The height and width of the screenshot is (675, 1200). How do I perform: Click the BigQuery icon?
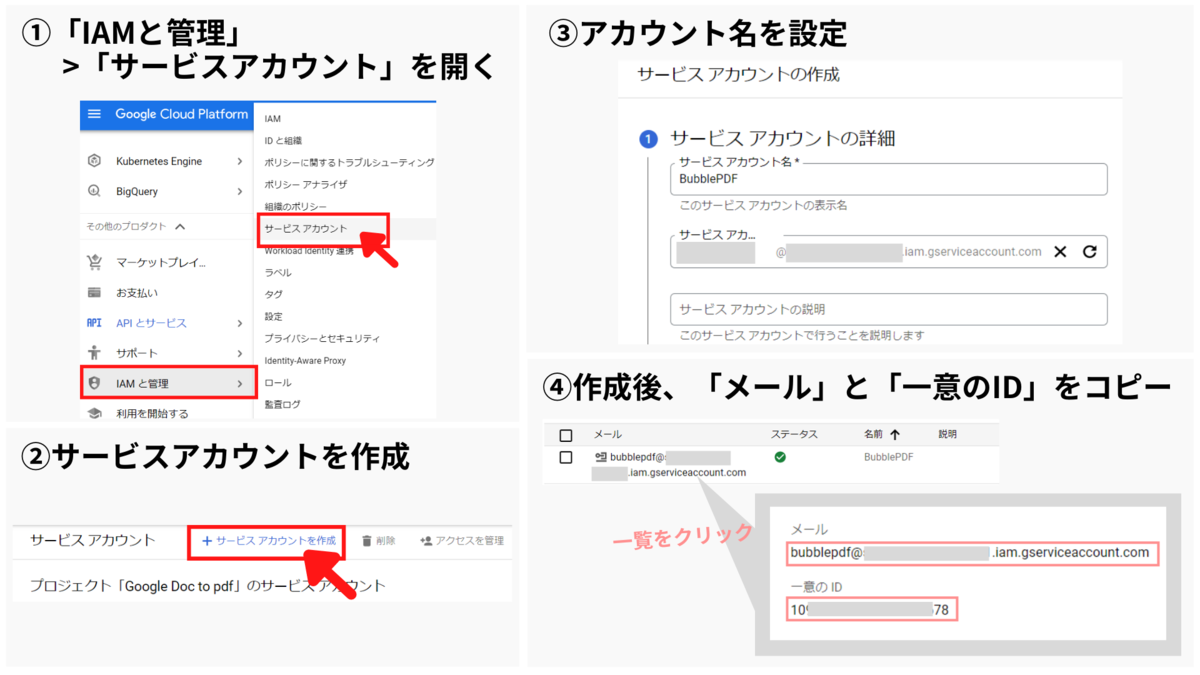pyautogui.click(x=95, y=191)
